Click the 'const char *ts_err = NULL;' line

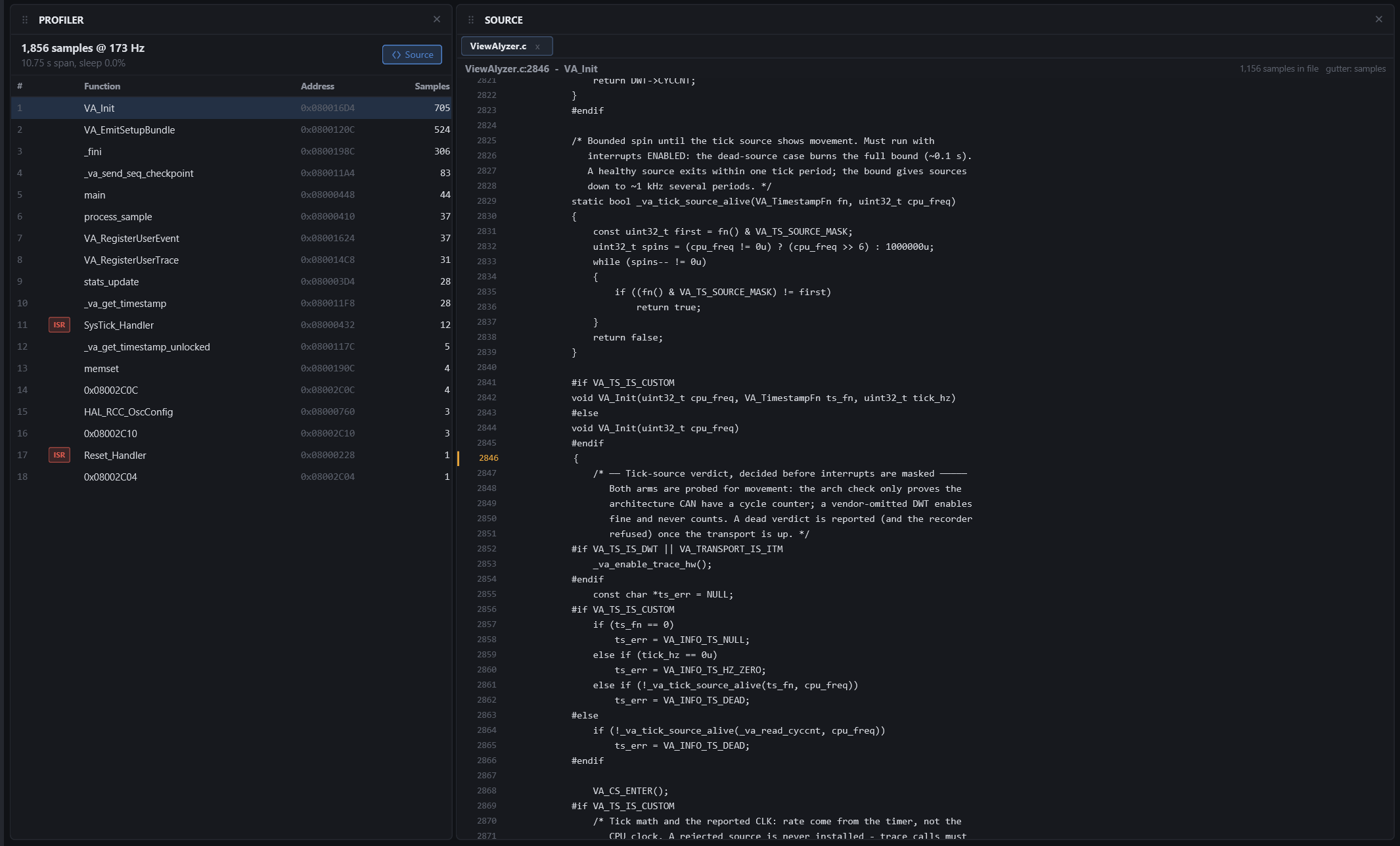tap(663, 594)
